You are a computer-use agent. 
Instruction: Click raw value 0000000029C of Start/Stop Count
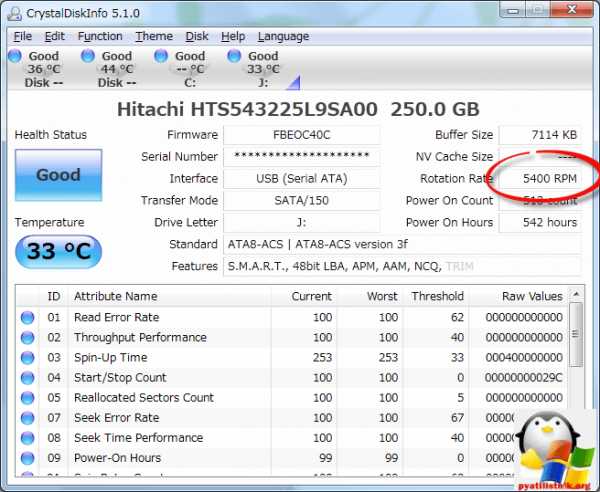[x=523, y=378]
